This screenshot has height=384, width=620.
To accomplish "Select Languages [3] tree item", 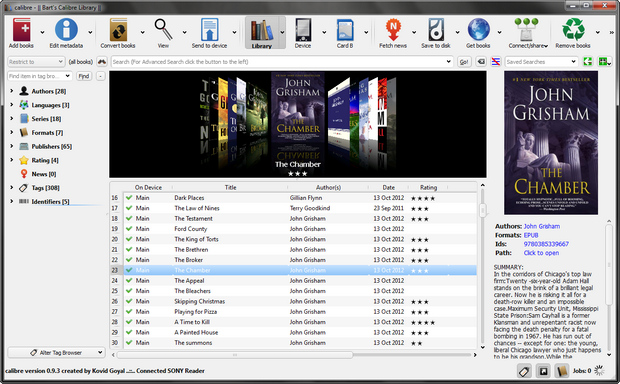I will [50, 105].
